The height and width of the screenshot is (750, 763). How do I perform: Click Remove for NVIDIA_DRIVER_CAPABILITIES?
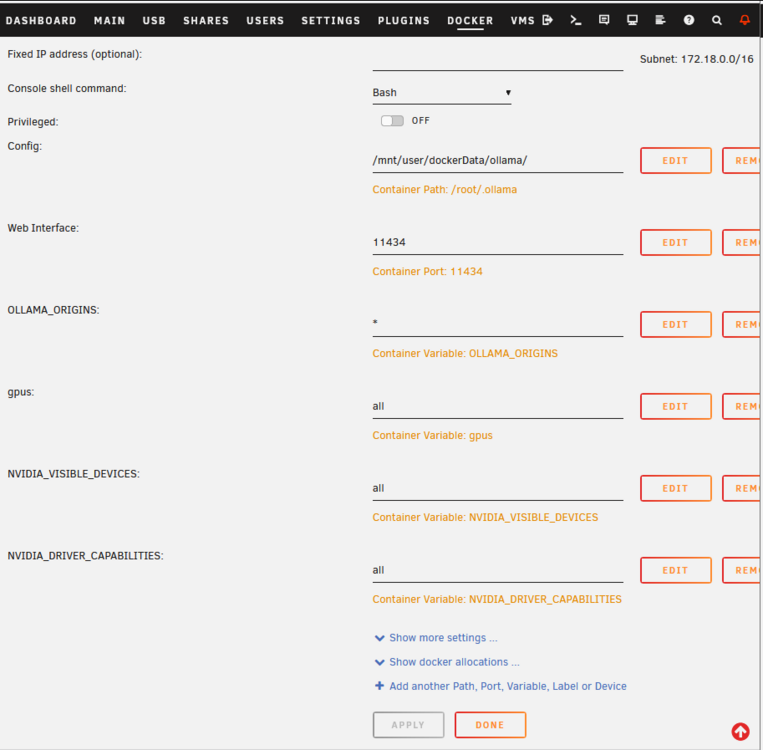743,570
